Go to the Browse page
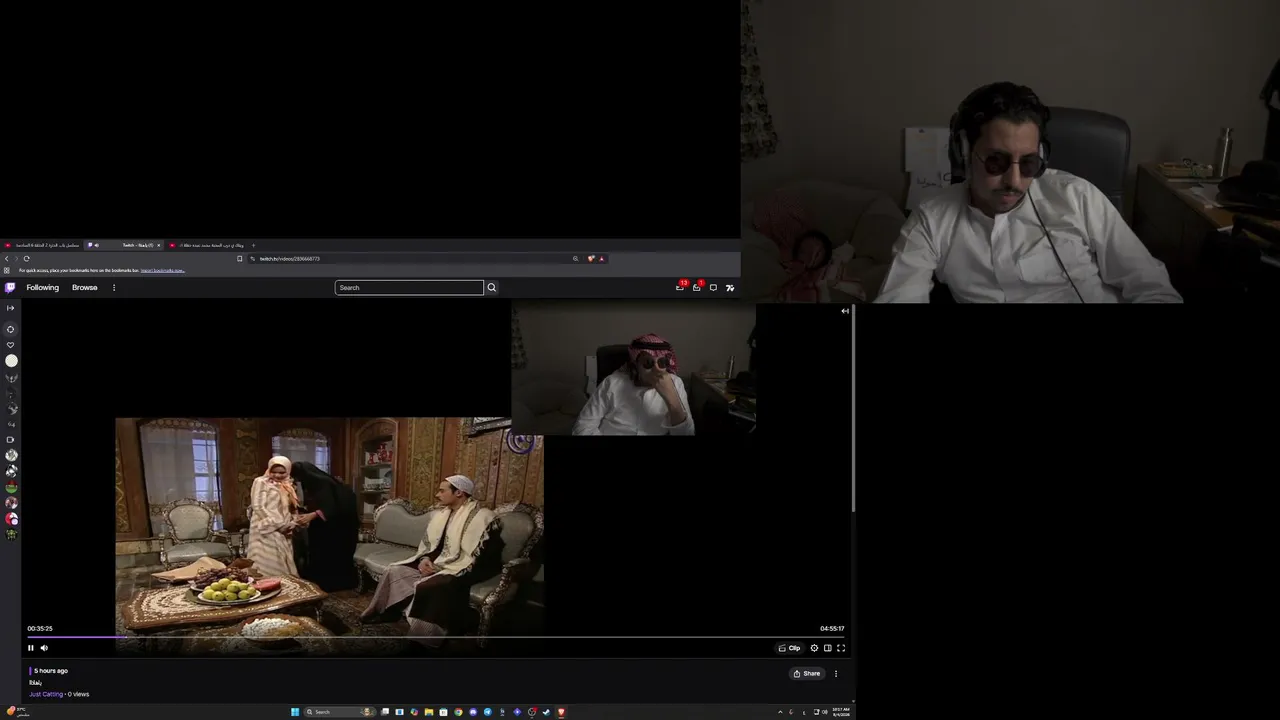Image resolution: width=1280 pixels, height=720 pixels. tap(85, 288)
